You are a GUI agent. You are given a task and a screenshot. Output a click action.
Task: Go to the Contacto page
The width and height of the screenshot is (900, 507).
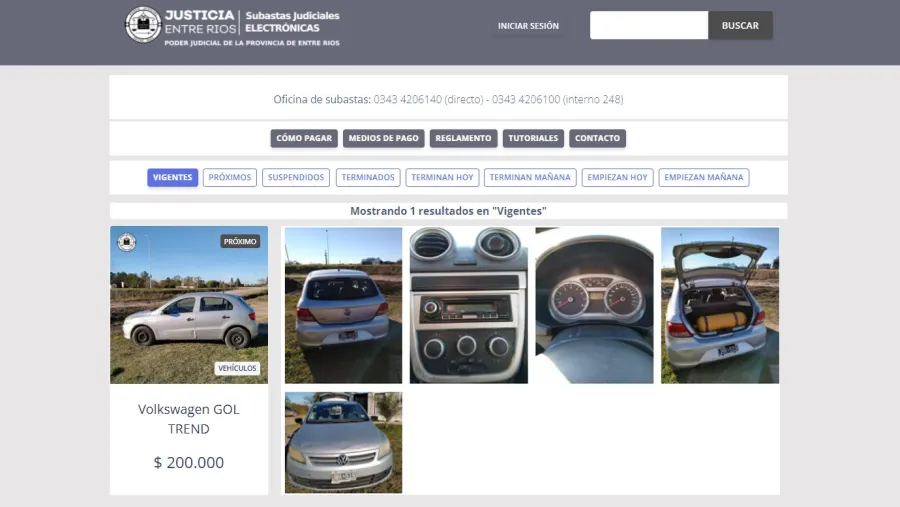click(x=597, y=138)
